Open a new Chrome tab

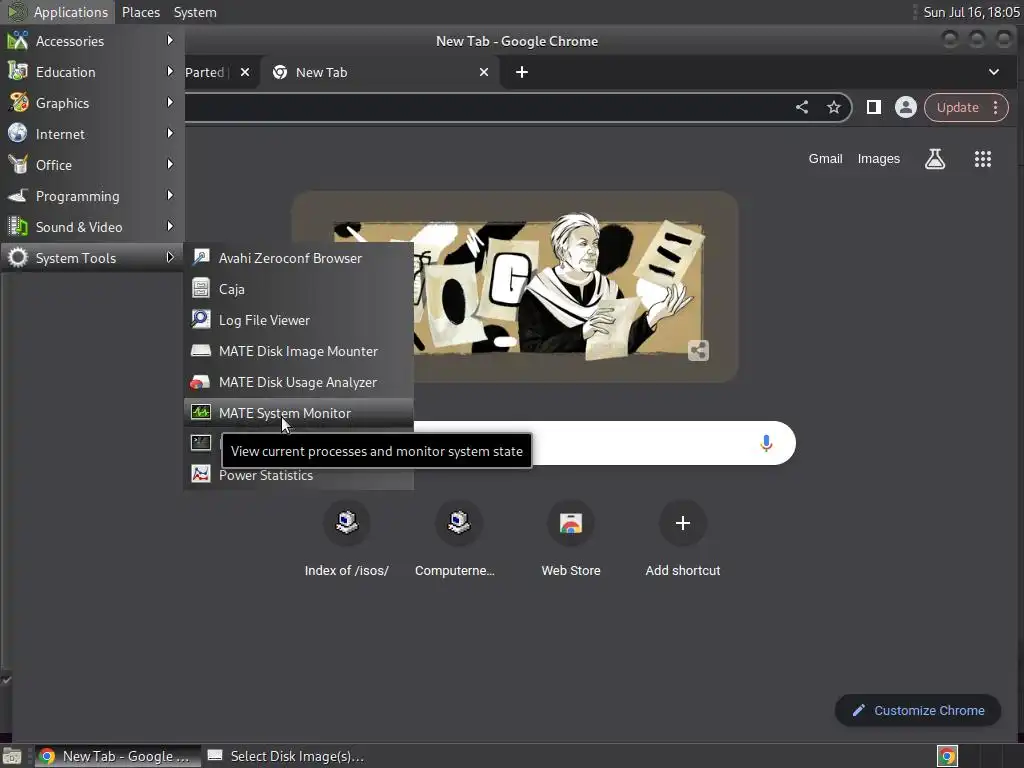click(x=522, y=72)
